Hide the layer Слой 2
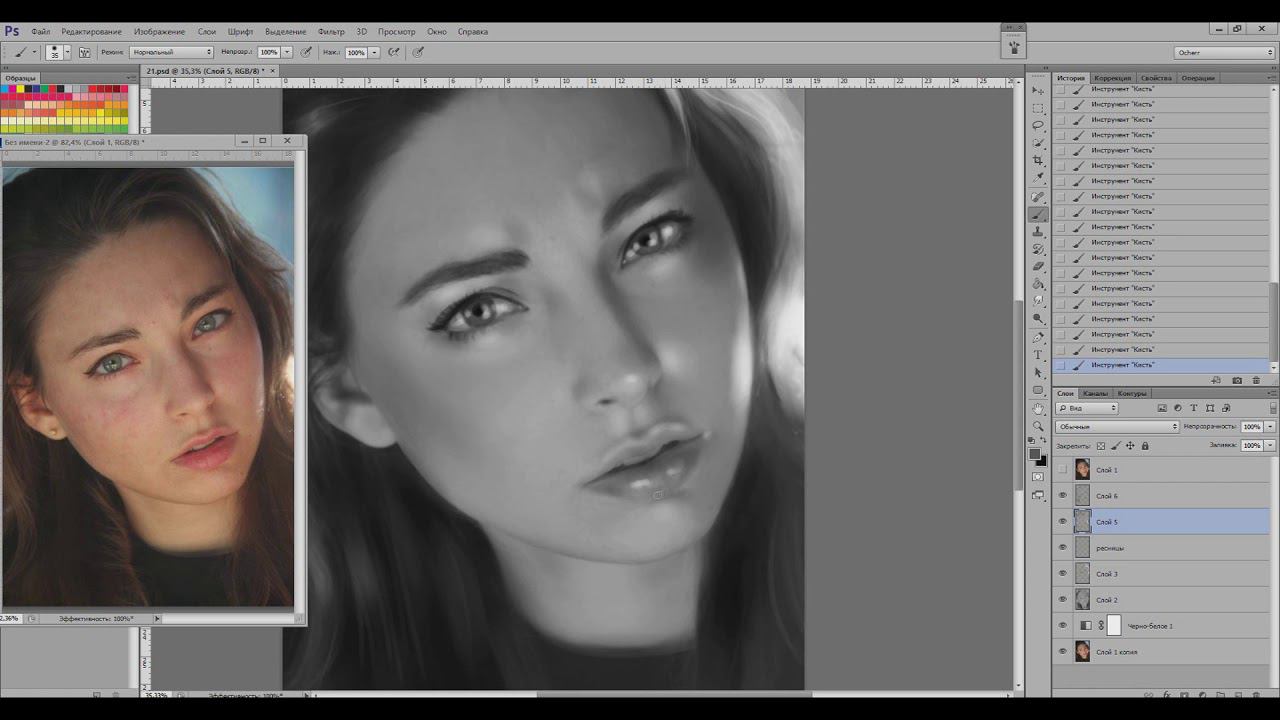The width and height of the screenshot is (1280, 720). (x=1063, y=600)
